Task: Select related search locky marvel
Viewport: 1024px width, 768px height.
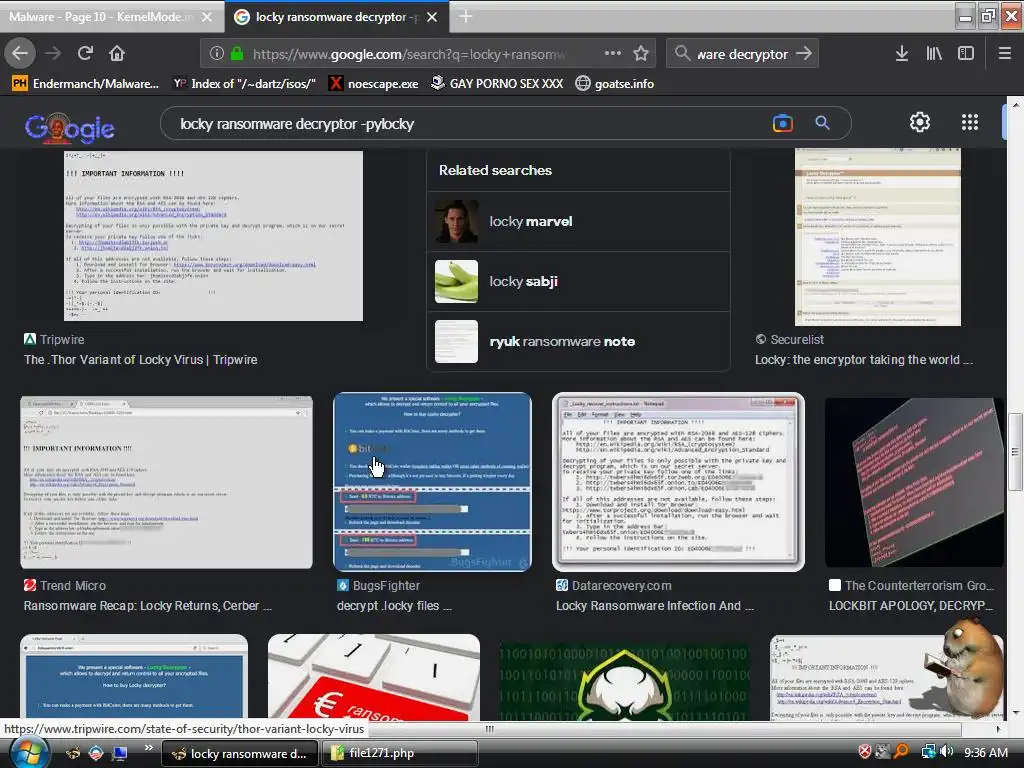Action: click(x=578, y=221)
